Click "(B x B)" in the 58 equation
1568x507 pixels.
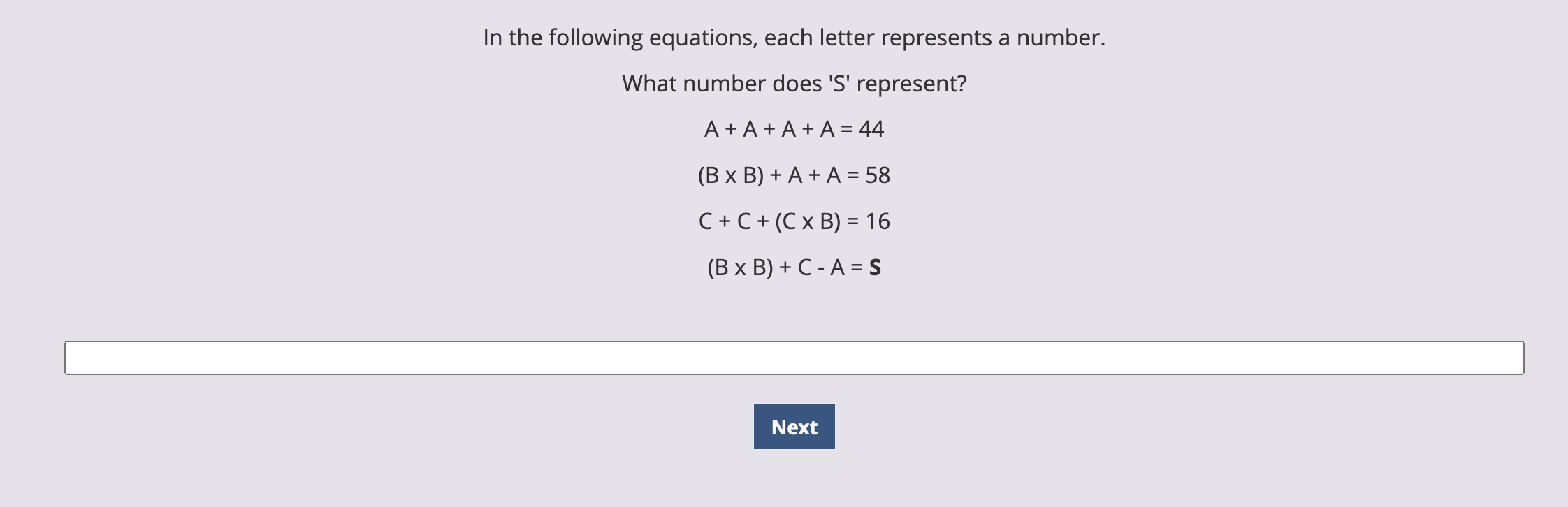(731, 175)
